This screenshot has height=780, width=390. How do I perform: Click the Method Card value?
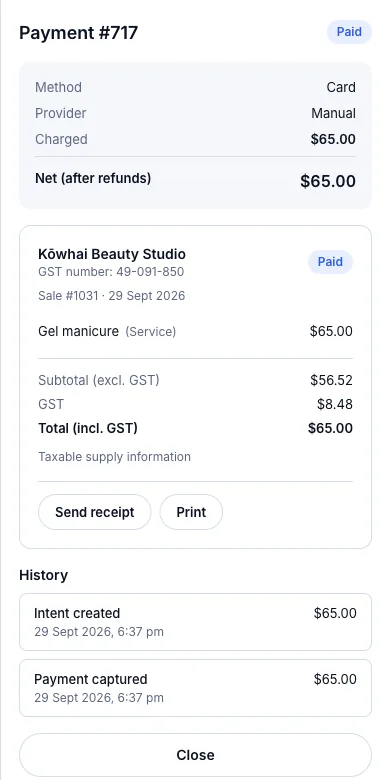coord(341,88)
